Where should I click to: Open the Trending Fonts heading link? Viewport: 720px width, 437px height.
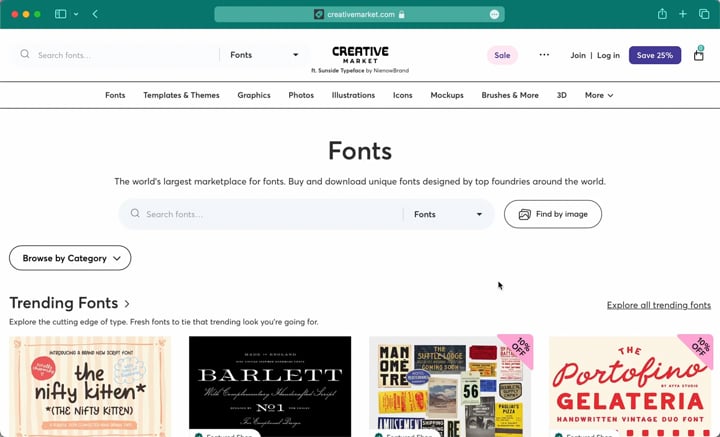(64, 303)
